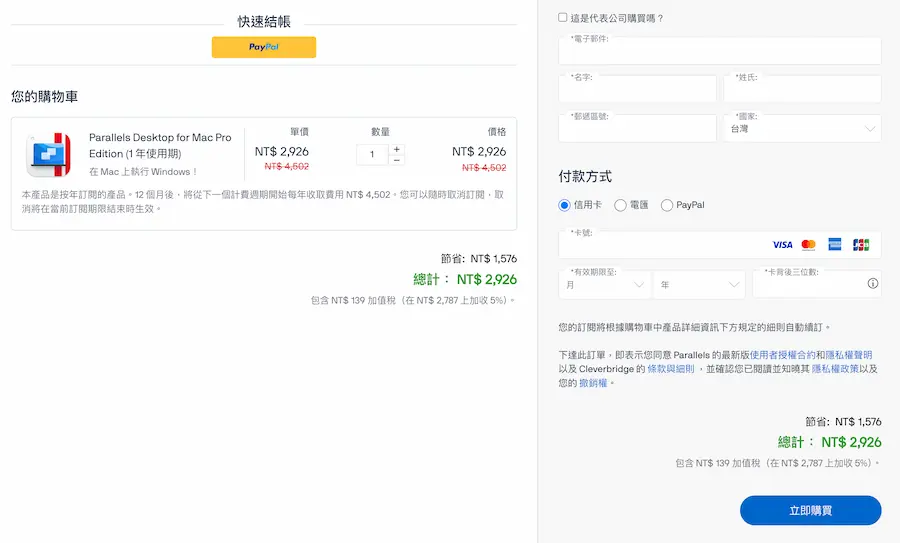Decrease quantity with the minus button
This screenshot has width=900, height=543.
click(397, 160)
